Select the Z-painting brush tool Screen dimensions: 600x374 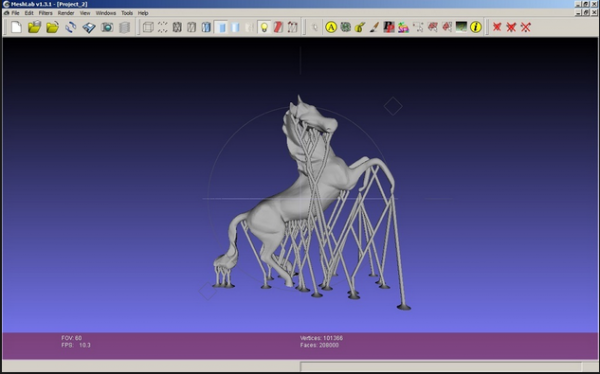pyautogui.click(x=374, y=27)
